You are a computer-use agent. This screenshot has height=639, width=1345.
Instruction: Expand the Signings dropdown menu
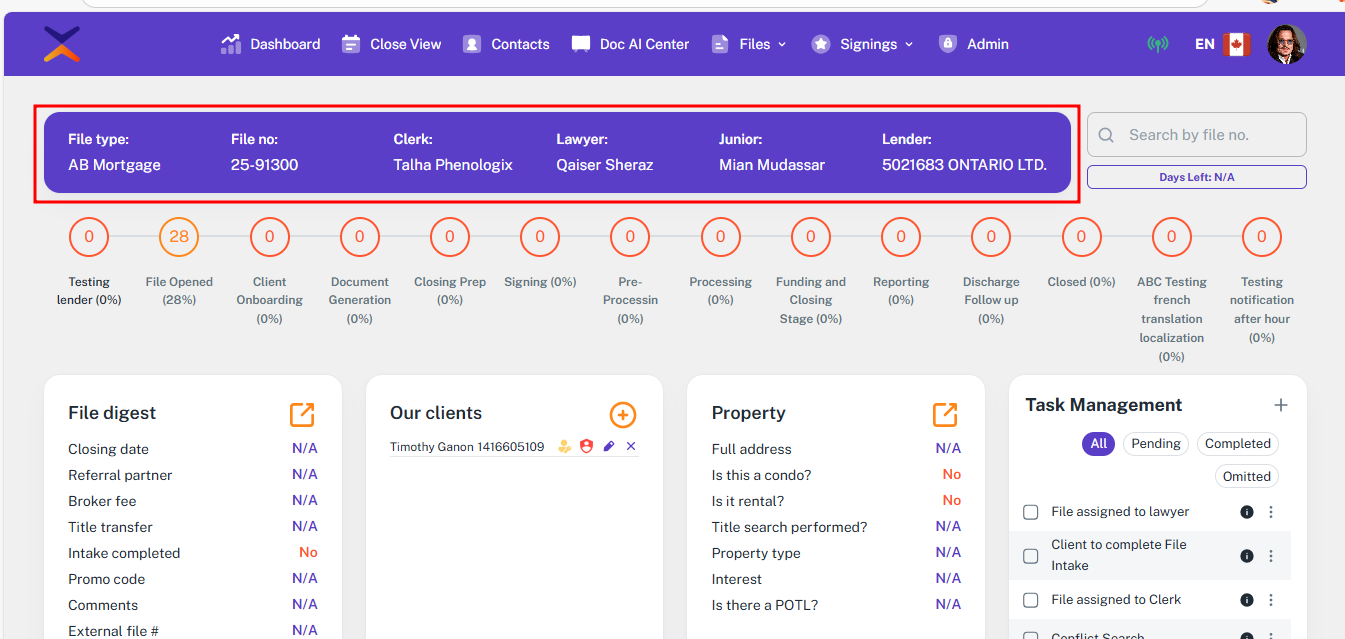click(862, 44)
